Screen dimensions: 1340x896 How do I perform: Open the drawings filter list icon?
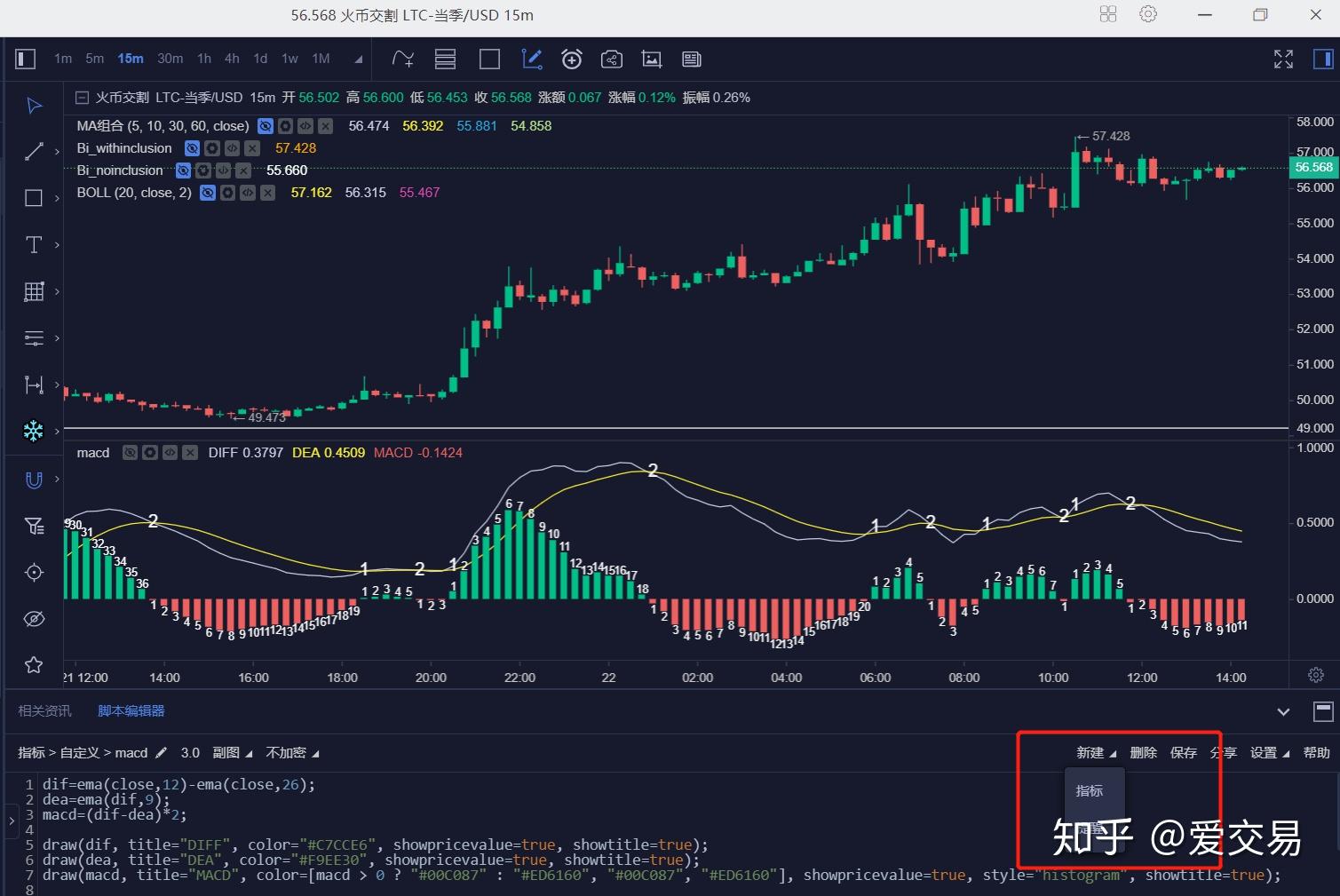(x=34, y=527)
